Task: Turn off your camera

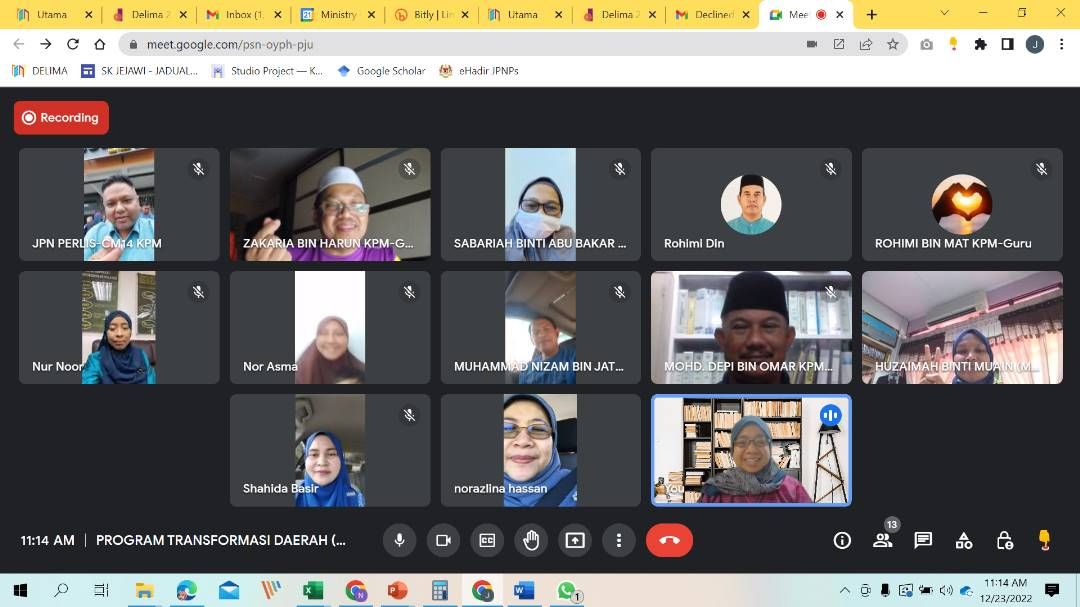Action: coord(443,540)
